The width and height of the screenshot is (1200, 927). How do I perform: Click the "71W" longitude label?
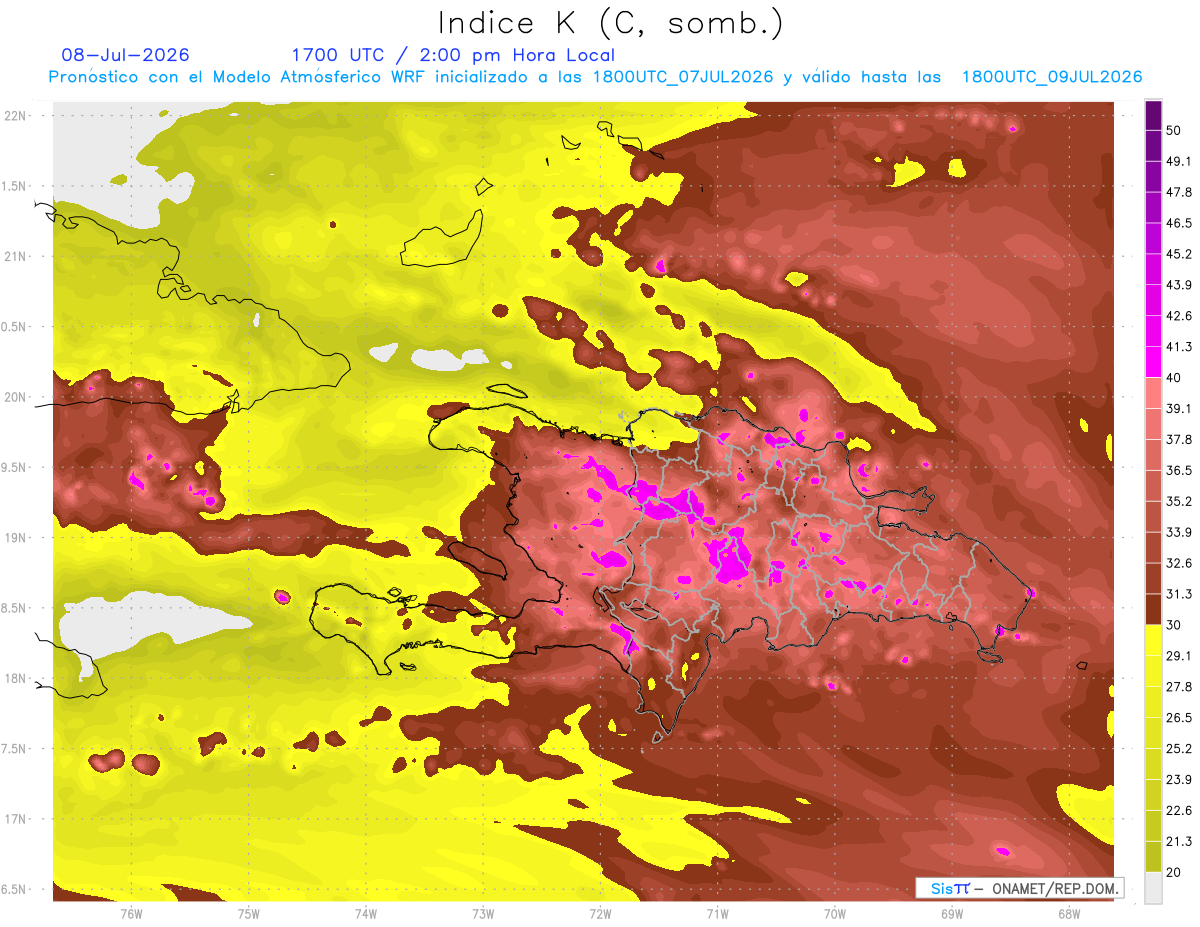click(717, 914)
